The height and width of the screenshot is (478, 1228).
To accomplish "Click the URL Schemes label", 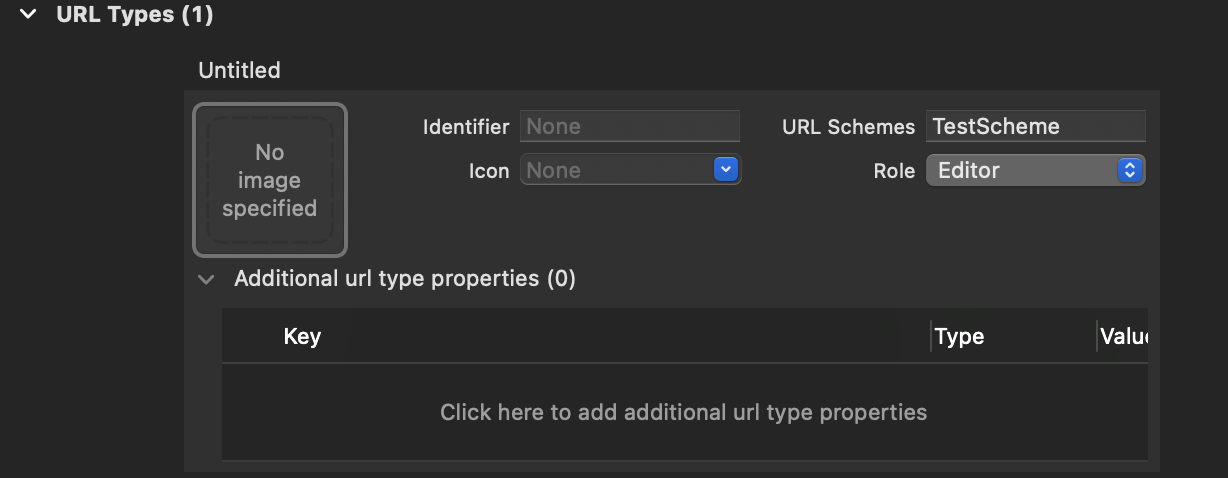I will point(848,127).
